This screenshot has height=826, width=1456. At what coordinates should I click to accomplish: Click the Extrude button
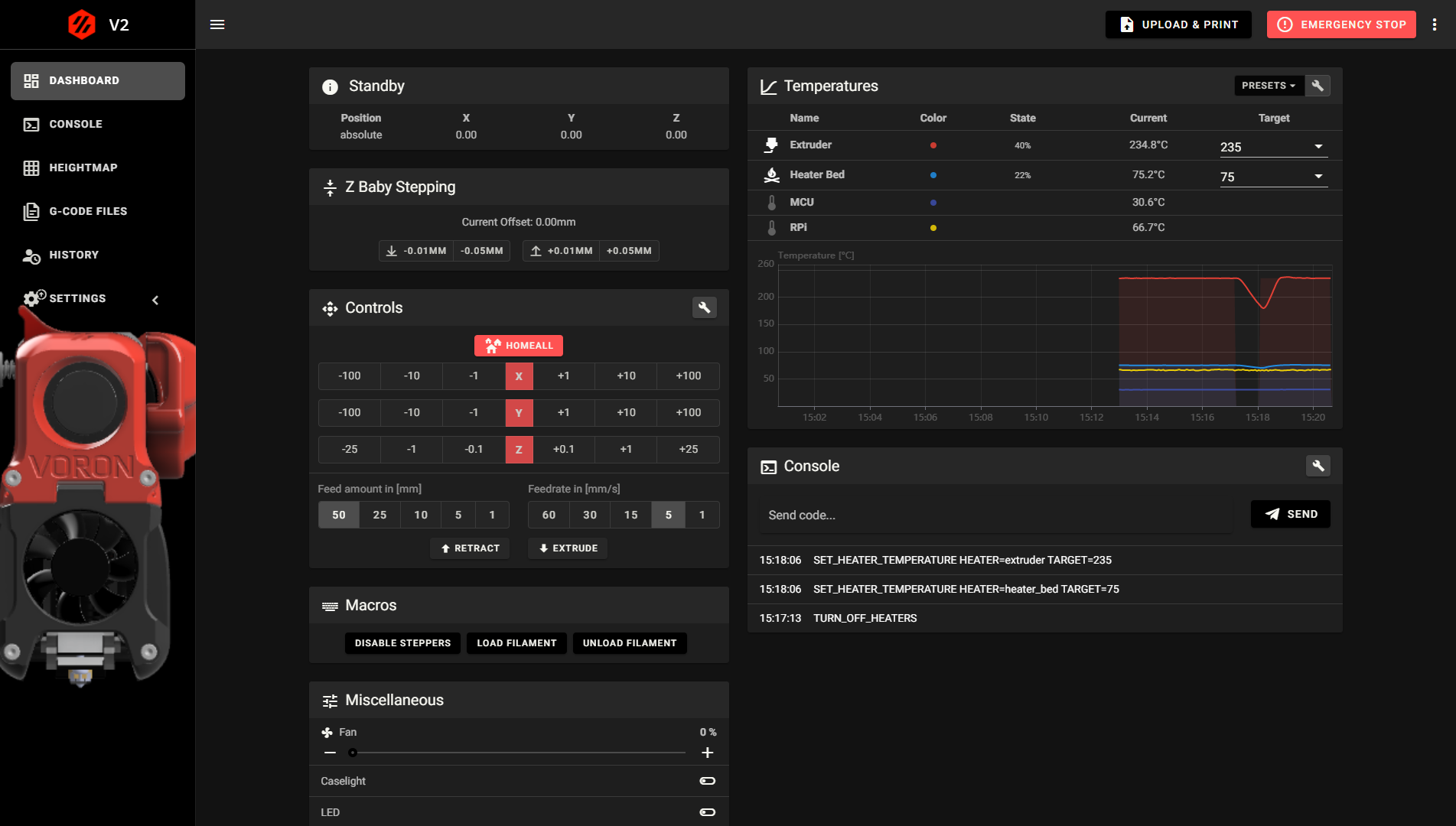pyautogui.click(x=568, y=548)
